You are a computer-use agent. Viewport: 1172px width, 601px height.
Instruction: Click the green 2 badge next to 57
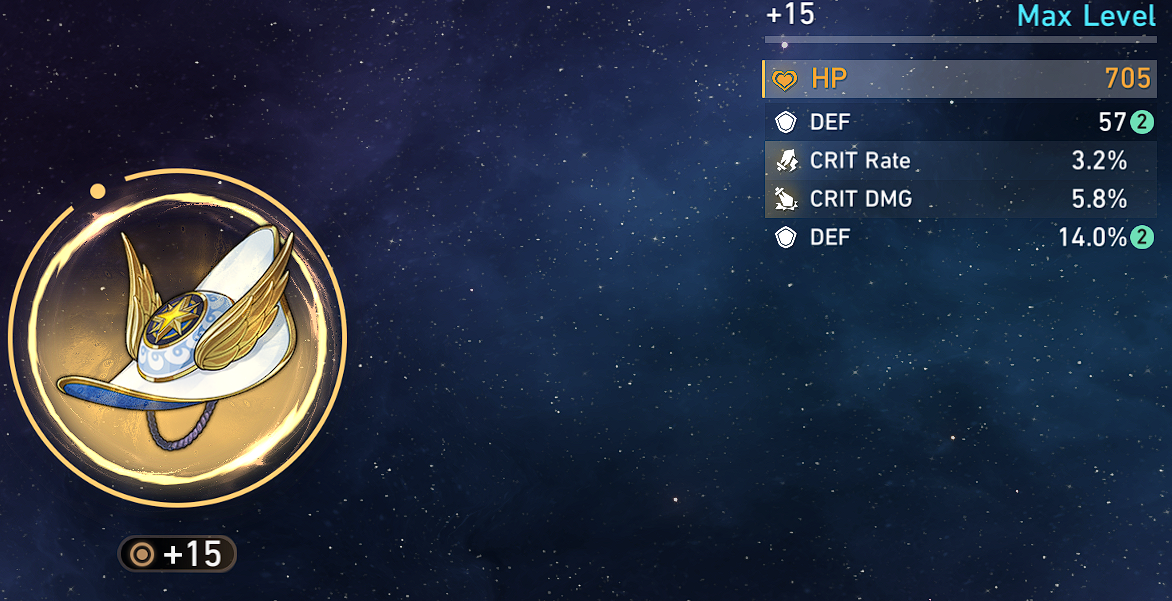click(1141, 123)
